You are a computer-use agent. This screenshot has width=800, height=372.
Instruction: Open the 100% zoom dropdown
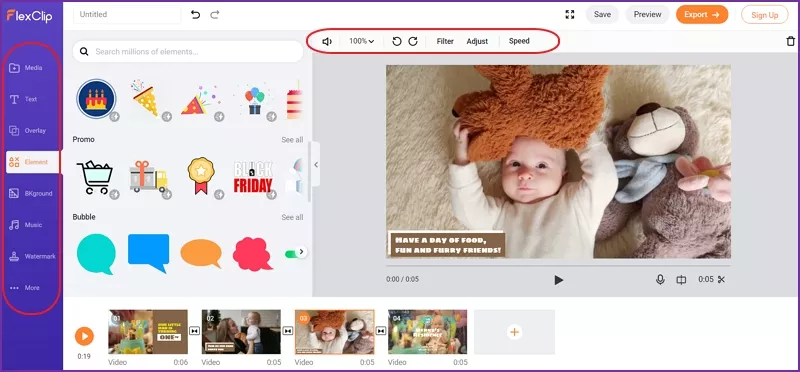coord(361,41)
